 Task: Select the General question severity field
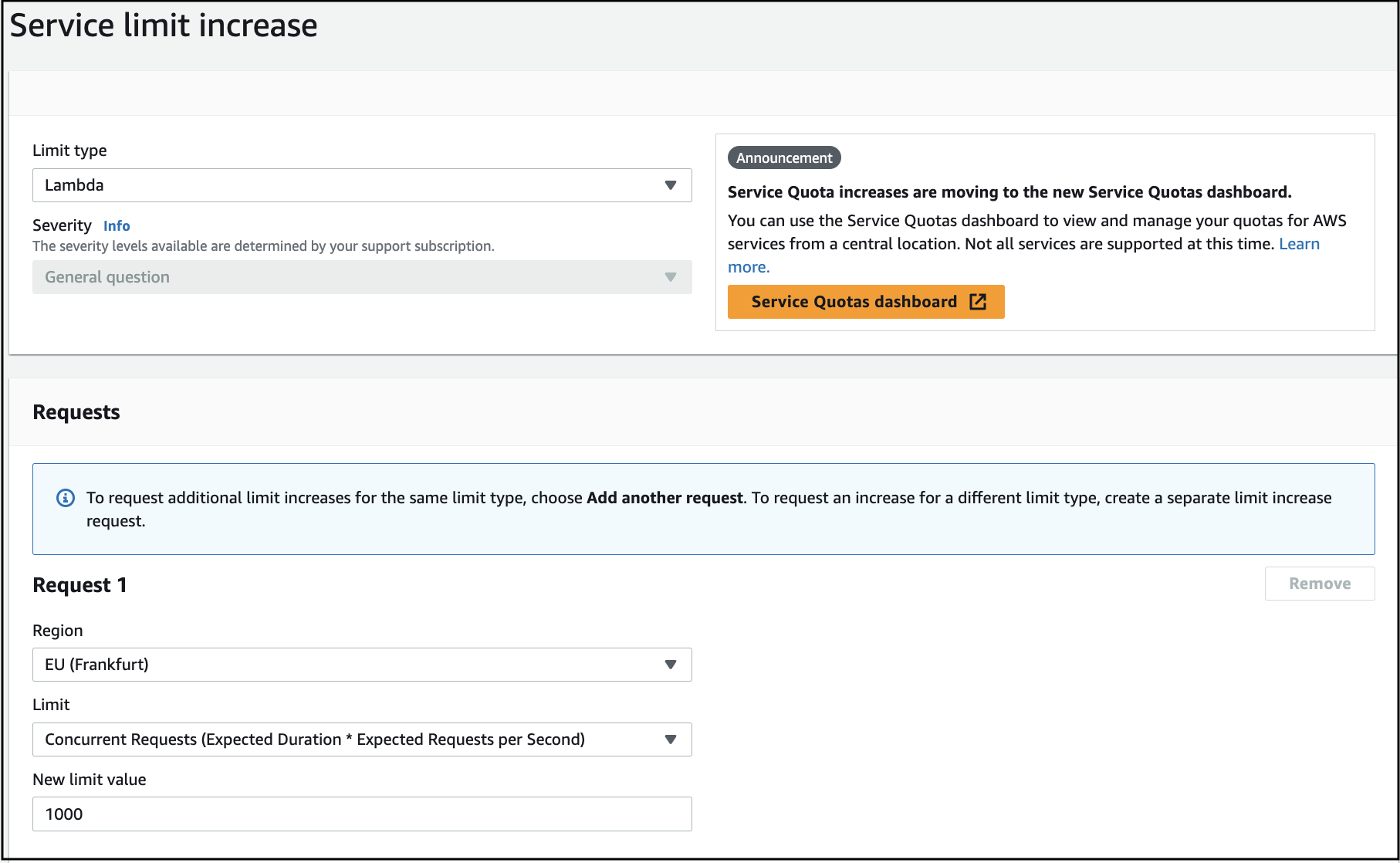(x=361, y=277)
